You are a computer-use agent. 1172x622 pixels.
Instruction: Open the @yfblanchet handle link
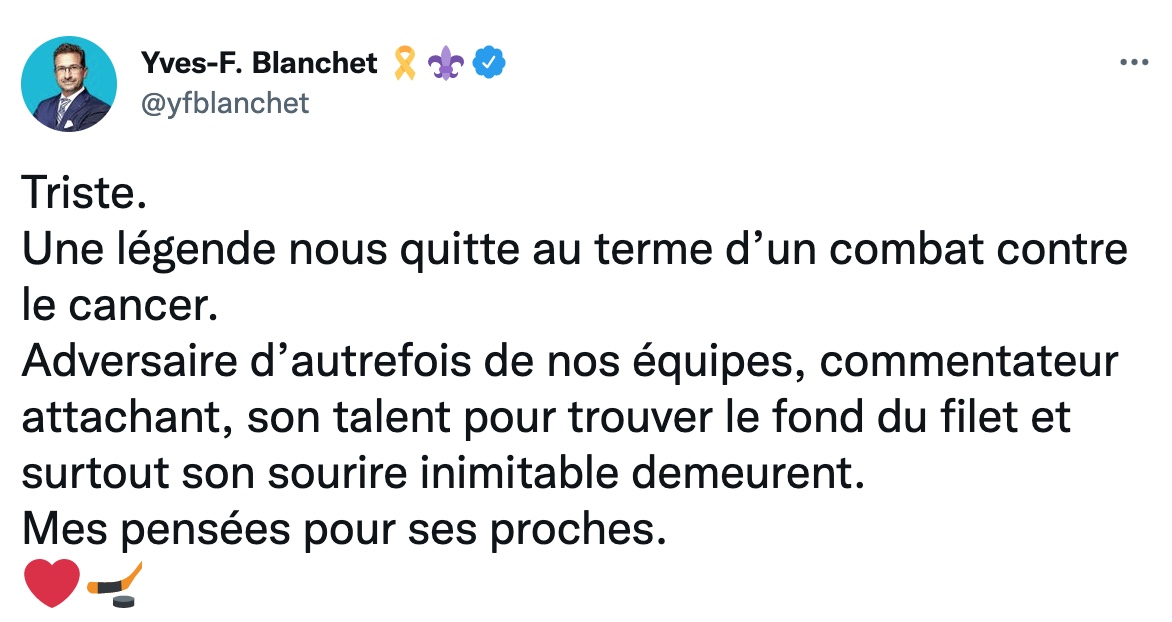click(x=224, y=103)
